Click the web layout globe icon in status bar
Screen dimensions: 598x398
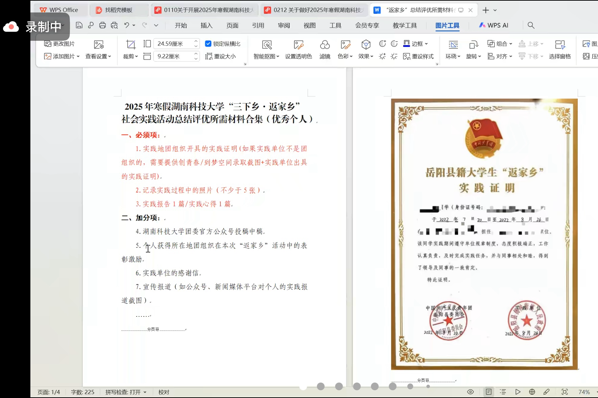532,392
